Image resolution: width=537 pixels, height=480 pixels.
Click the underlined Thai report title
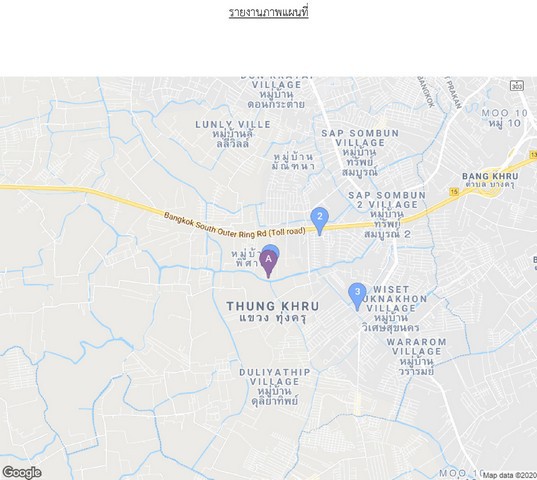click(268, 12)
